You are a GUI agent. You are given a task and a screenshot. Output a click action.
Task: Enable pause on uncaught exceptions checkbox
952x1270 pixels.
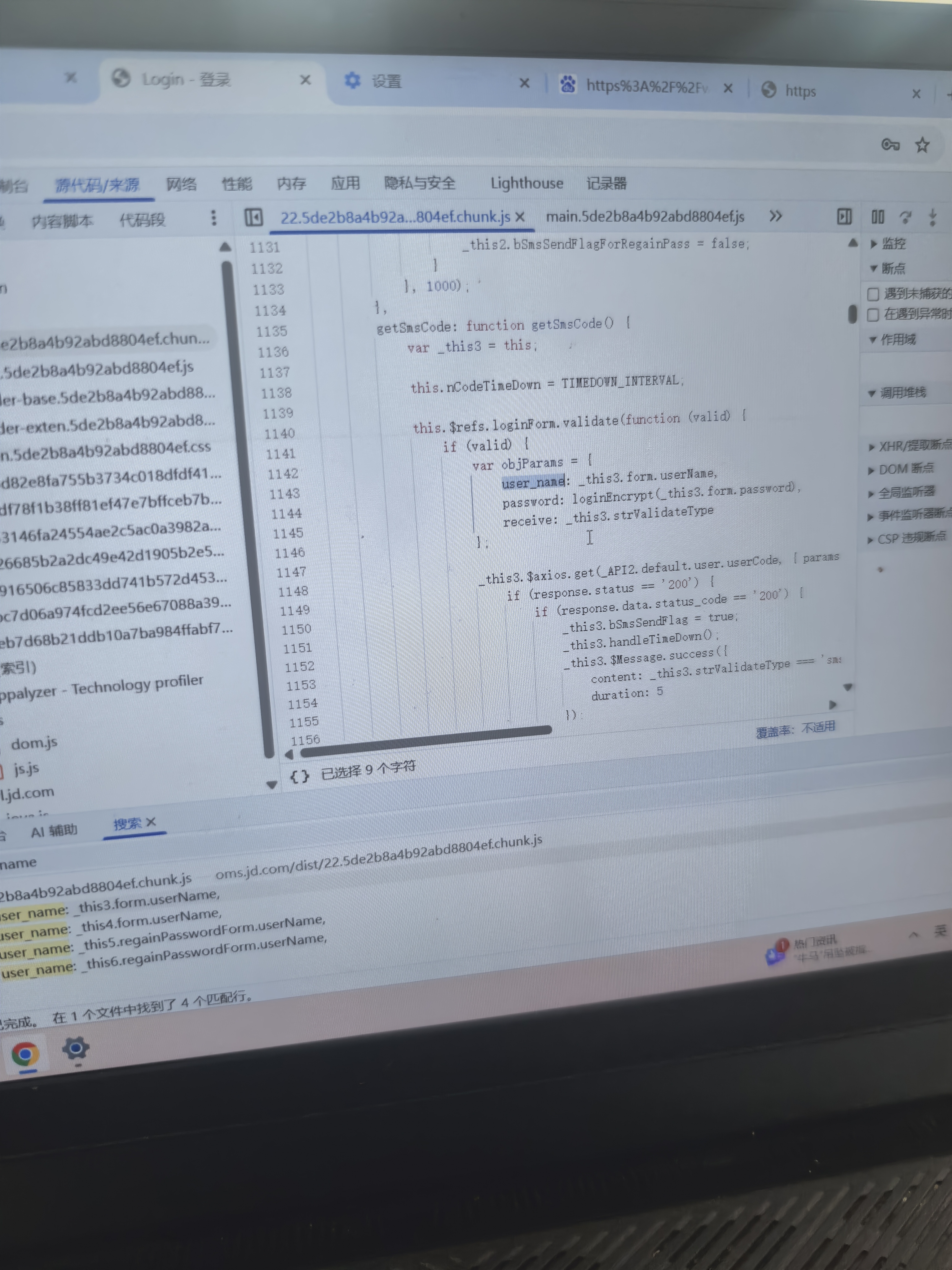click(873, 295)
